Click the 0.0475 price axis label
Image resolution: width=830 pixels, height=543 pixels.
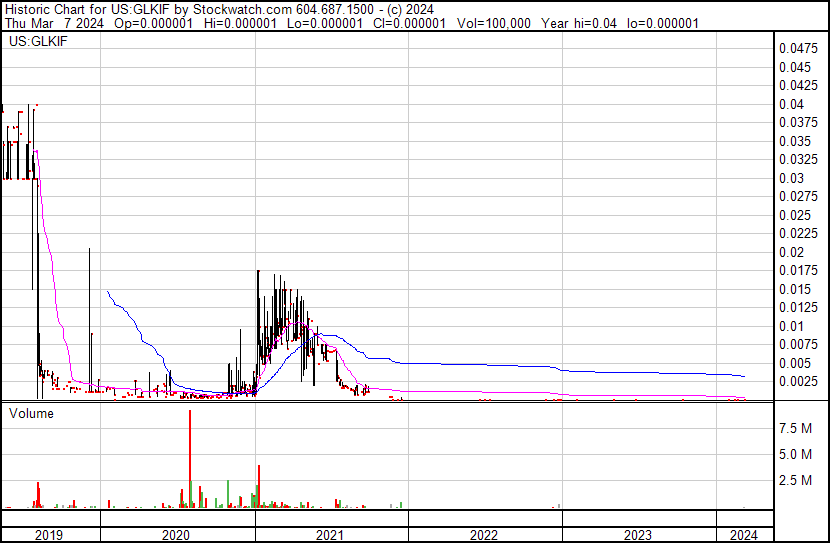tap(797, 48)
